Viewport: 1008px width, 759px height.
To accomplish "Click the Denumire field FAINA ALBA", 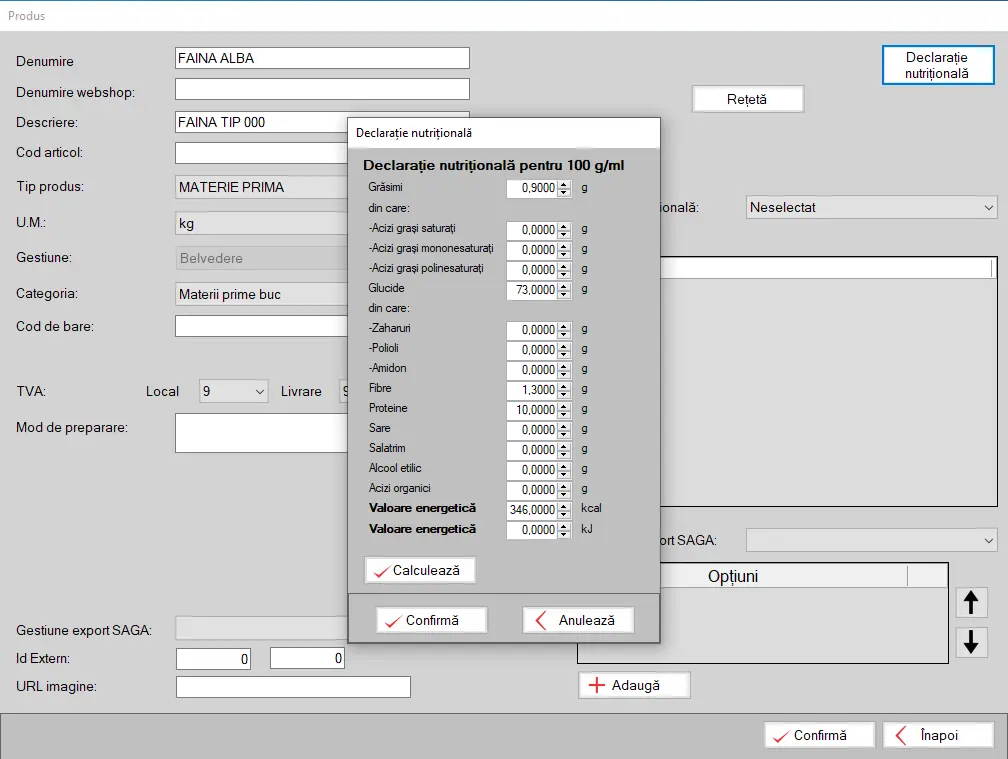I will pyautogui.click(x=322, y=58).
